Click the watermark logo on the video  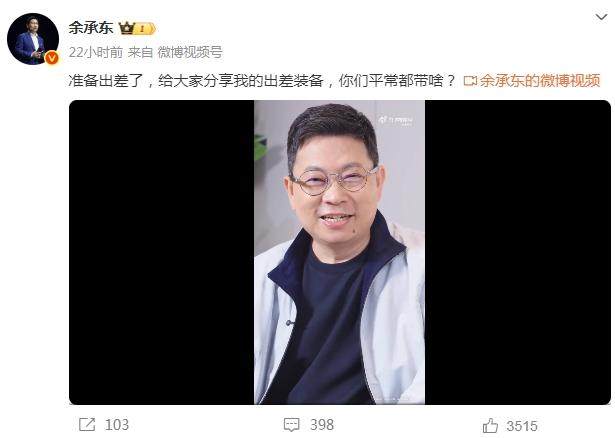(395, 120)
